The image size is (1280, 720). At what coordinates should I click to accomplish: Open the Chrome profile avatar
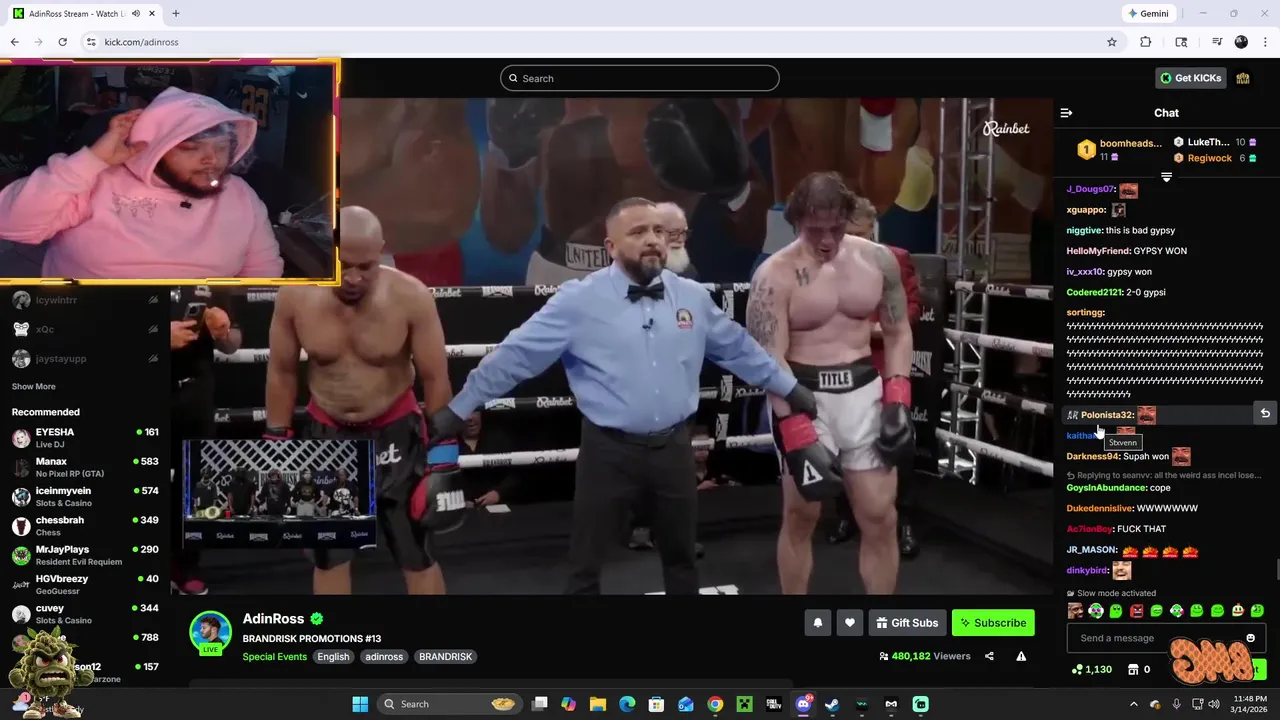(x=1241, y=42)
